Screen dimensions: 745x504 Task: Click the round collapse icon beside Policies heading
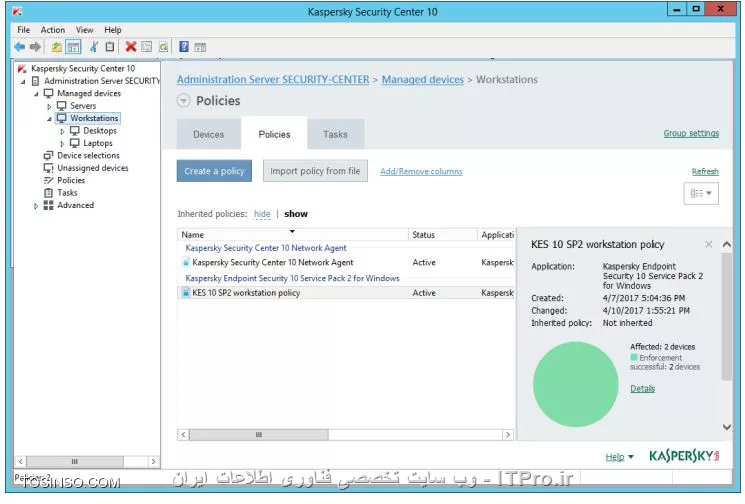pyautogui.click(x=183, y=101)
